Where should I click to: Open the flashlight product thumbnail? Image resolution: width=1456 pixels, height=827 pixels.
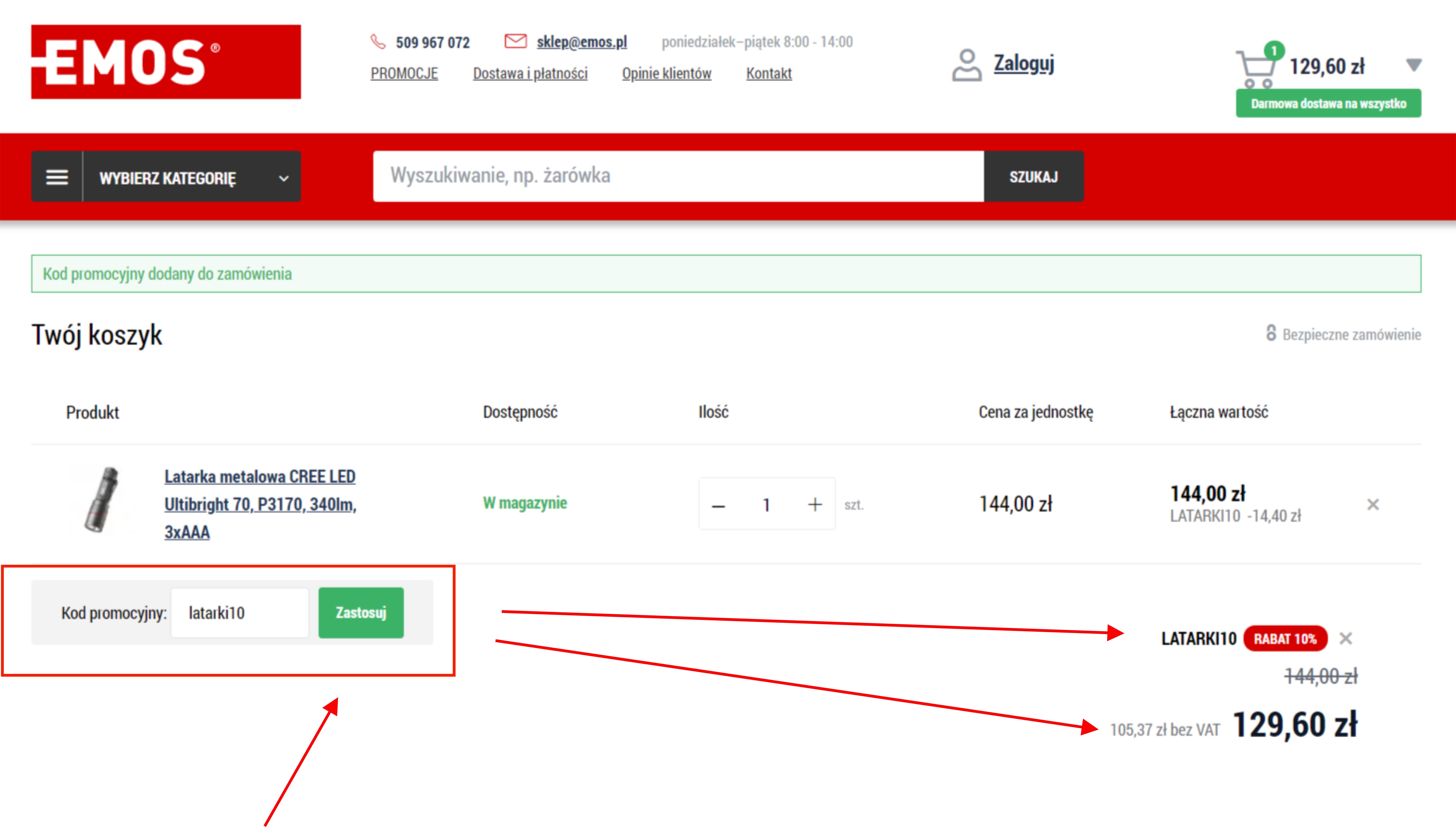[102, 500]
